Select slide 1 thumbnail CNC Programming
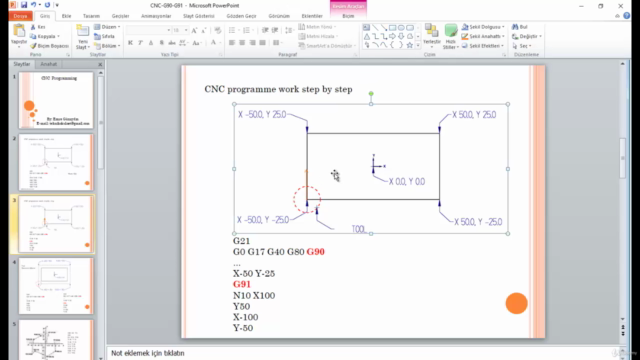 56,100
